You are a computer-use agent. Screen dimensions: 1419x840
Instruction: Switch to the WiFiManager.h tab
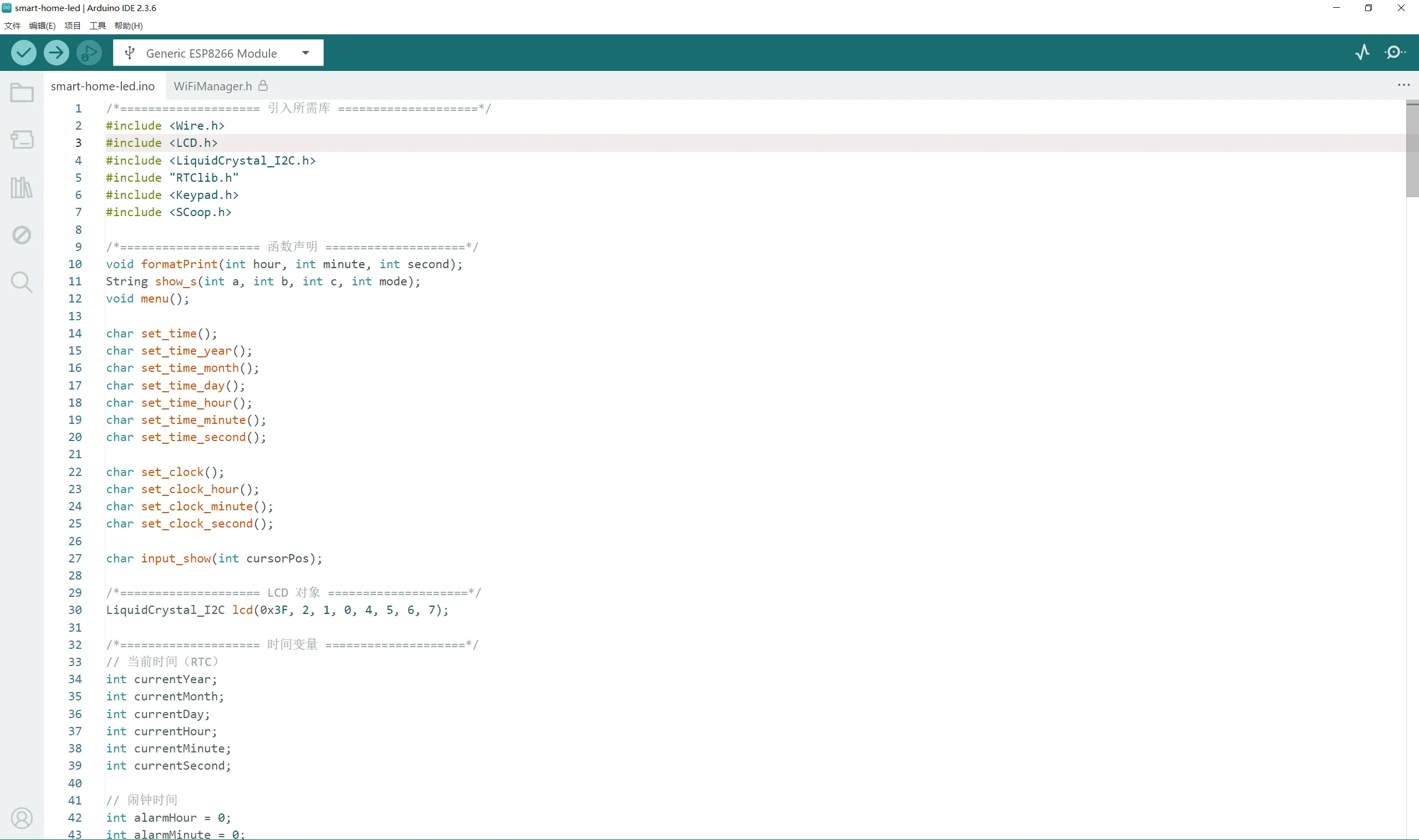pyautogui.click(x=213, y=86)
